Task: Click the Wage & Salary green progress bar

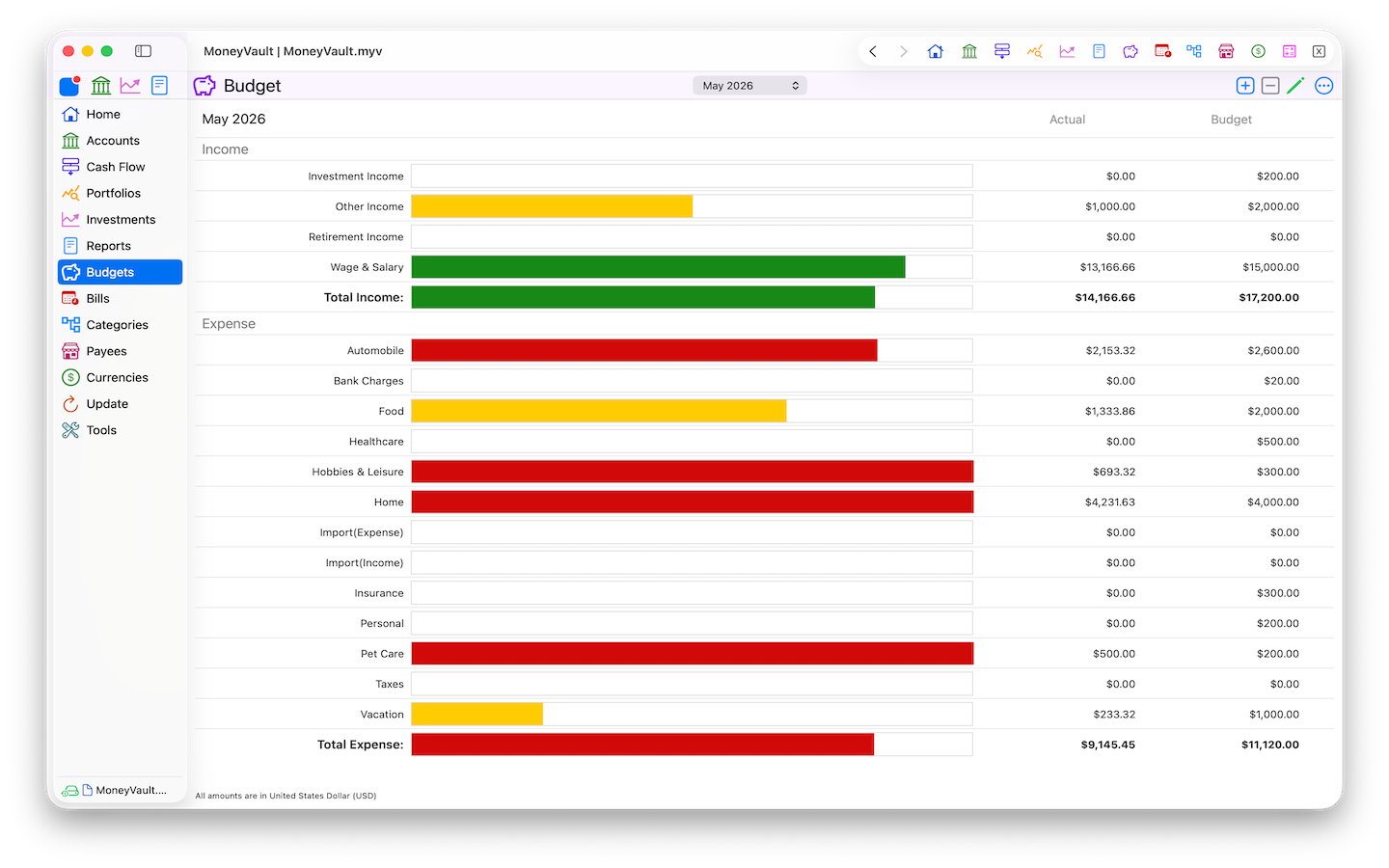Action: tap(658, 267)
